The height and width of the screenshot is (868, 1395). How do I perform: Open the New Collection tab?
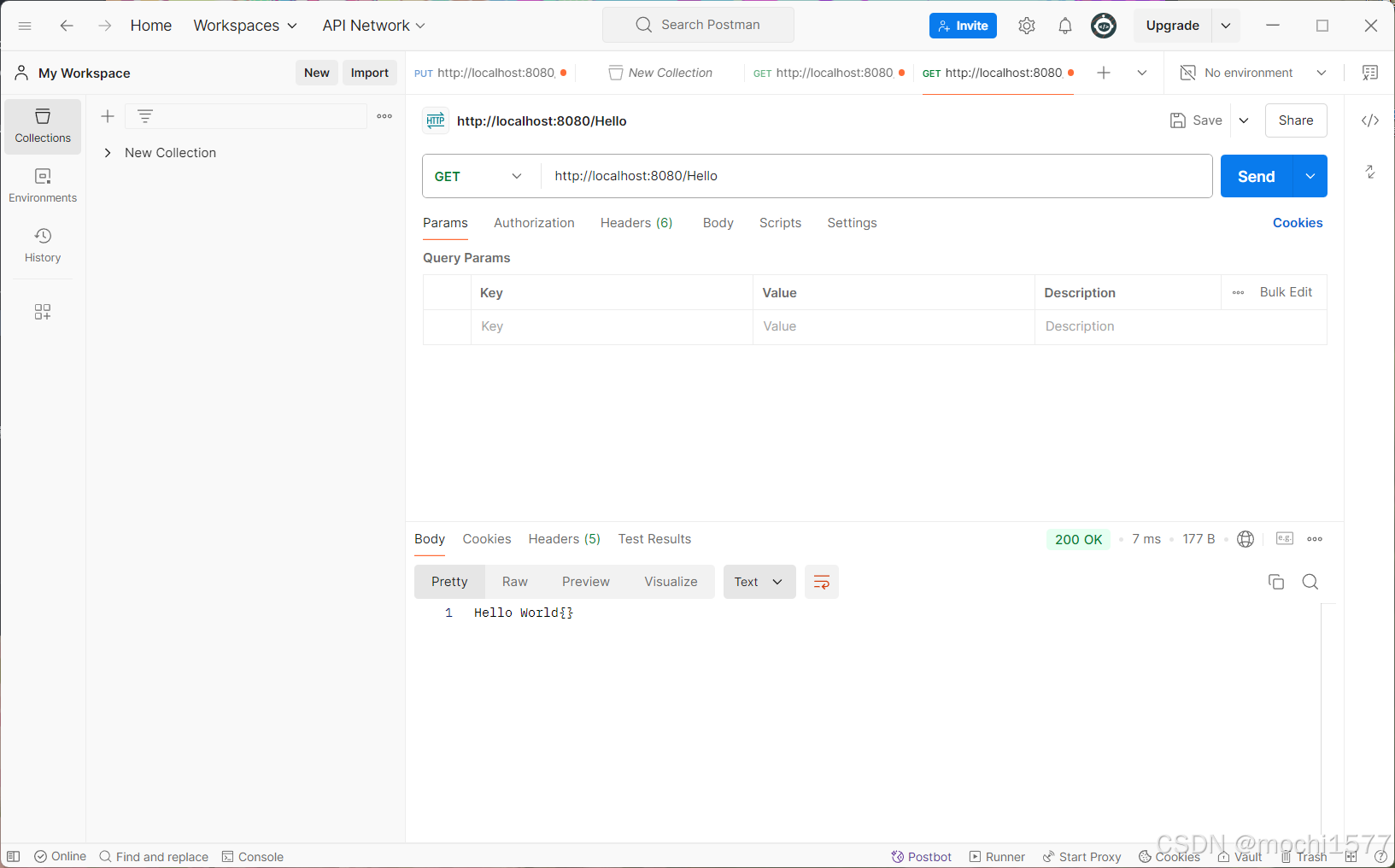coord(659,73)
